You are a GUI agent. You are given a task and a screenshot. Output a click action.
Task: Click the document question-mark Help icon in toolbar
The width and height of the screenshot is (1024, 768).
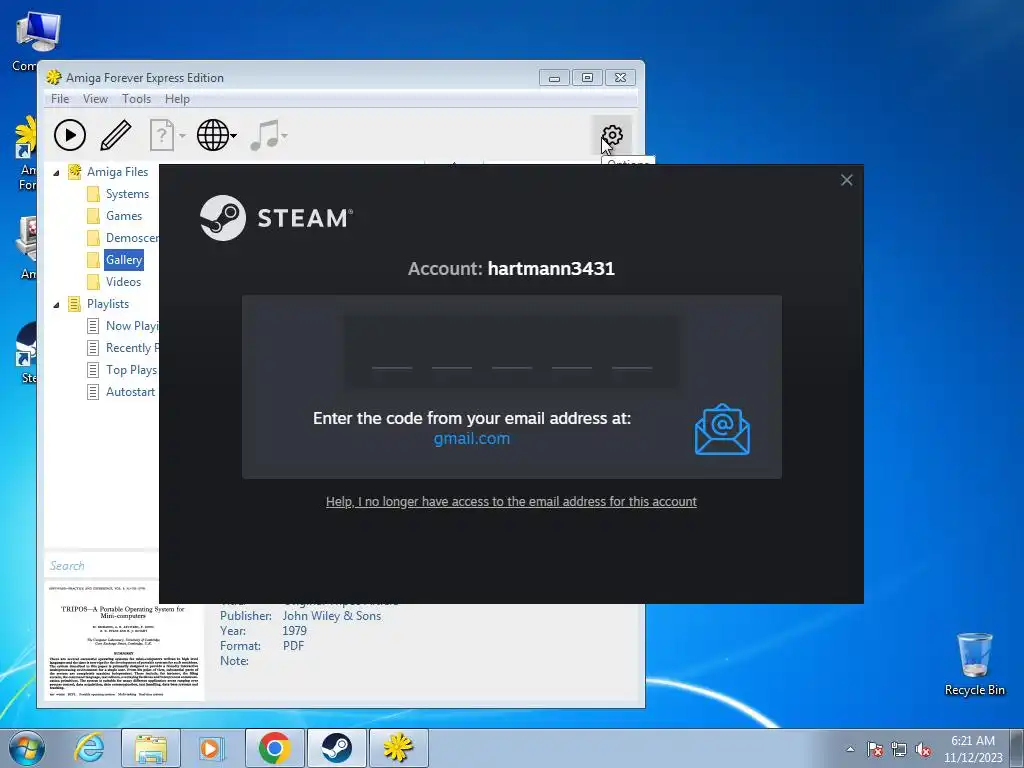(162, 135)
